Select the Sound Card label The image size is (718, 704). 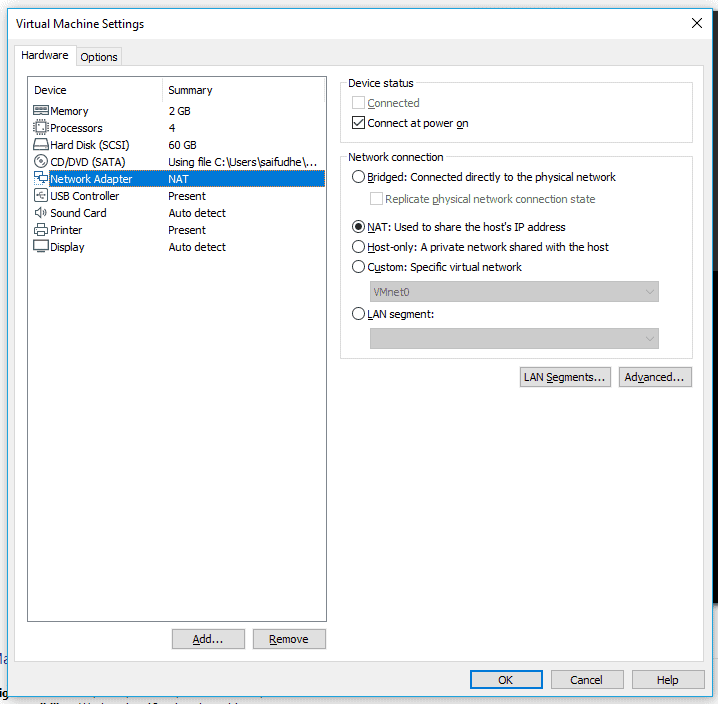[78, 213]
